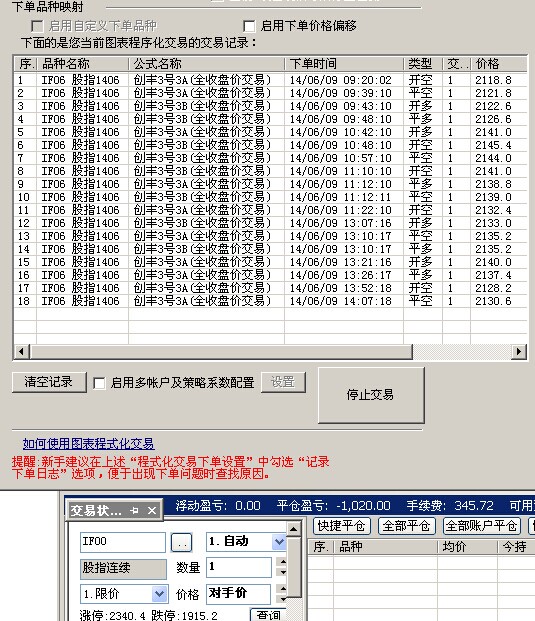
Task: Click 品种 column header in positions table
Action: pyautogui.click(x=386, y=547)
